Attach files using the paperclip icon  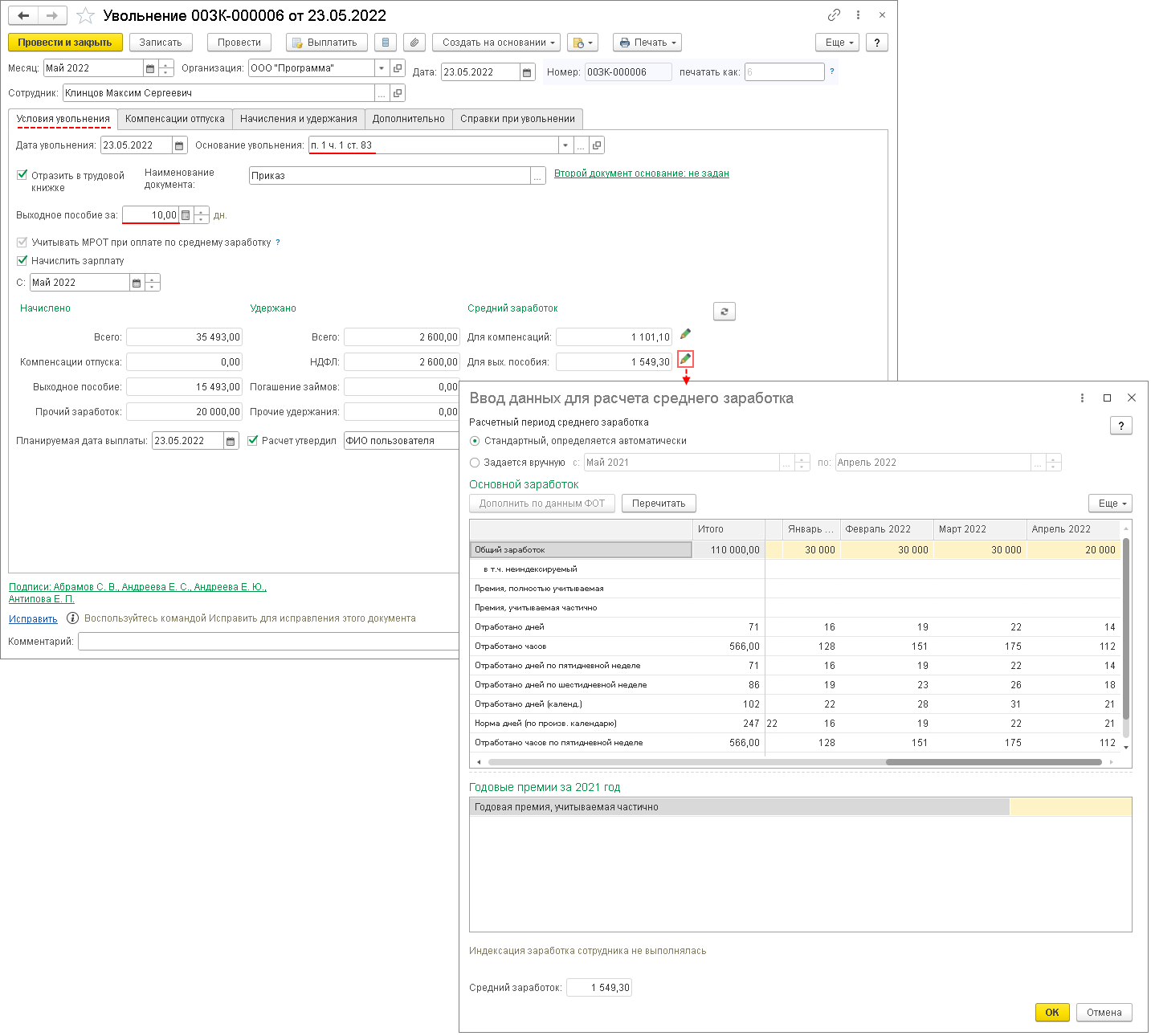point(414,43)
